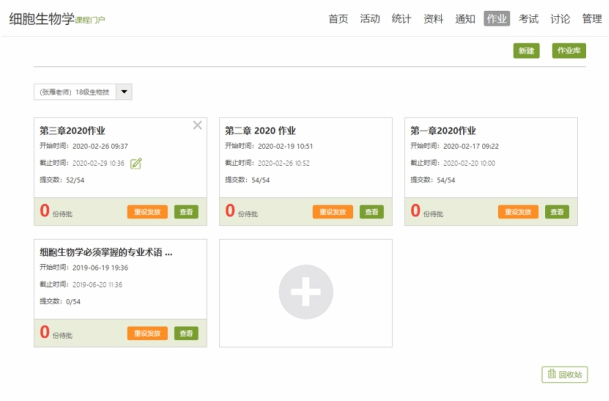Click the edit deadline pencil icon
This screenshot has width=609, height=401.
135,163
